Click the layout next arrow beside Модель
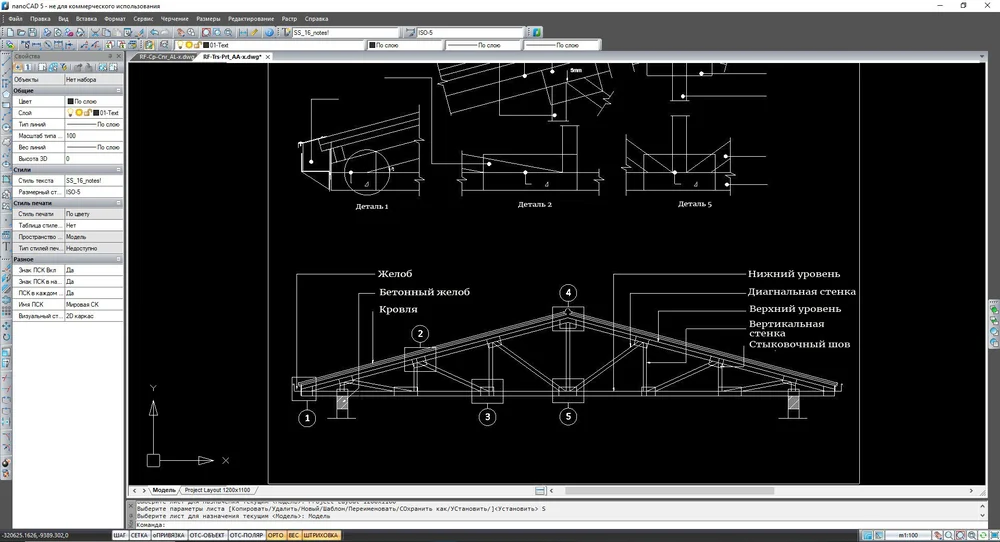This screenshot has height=542, width=1000. [144, 490]
